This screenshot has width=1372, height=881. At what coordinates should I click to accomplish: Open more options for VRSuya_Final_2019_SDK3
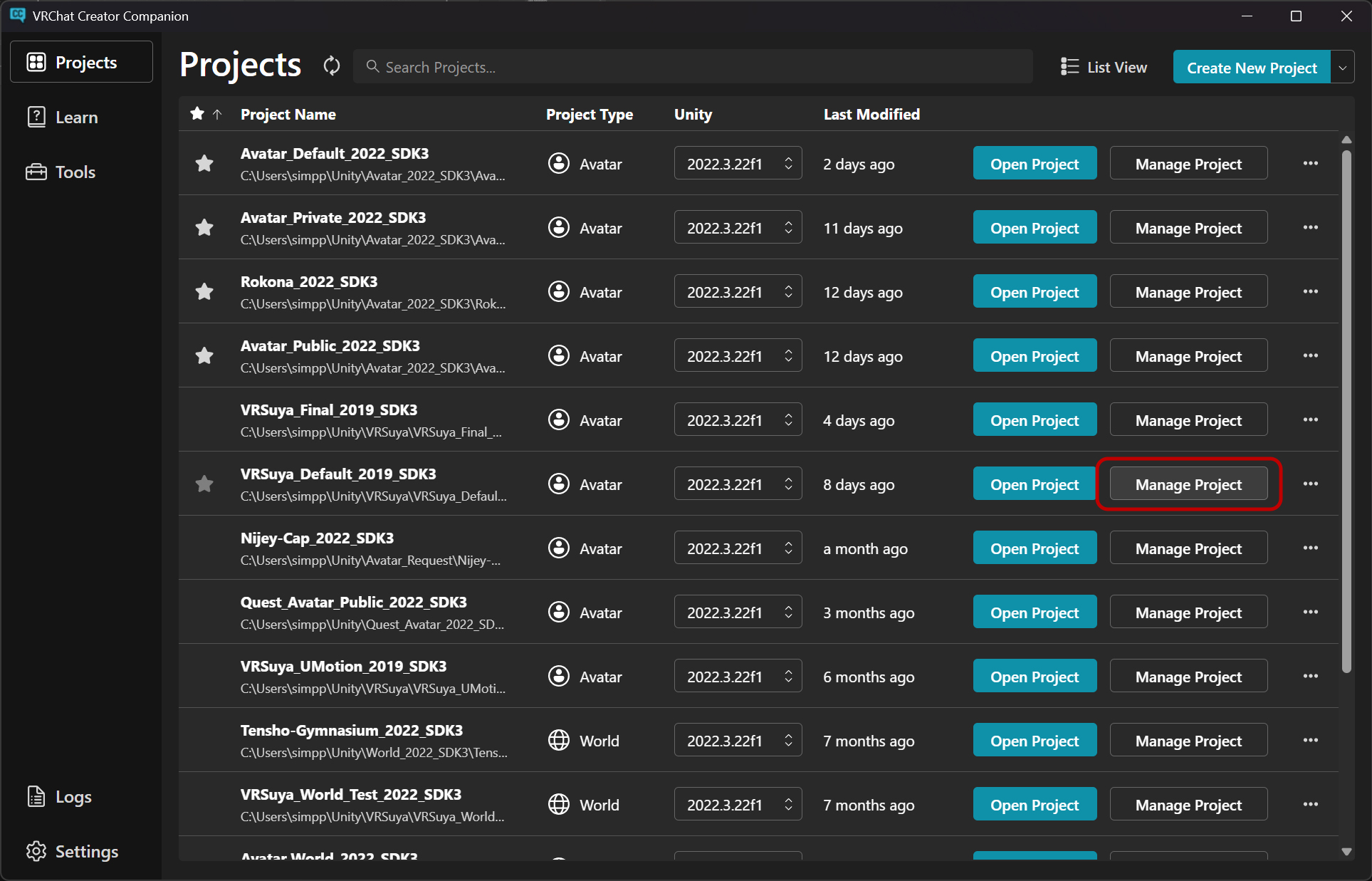1311,420
